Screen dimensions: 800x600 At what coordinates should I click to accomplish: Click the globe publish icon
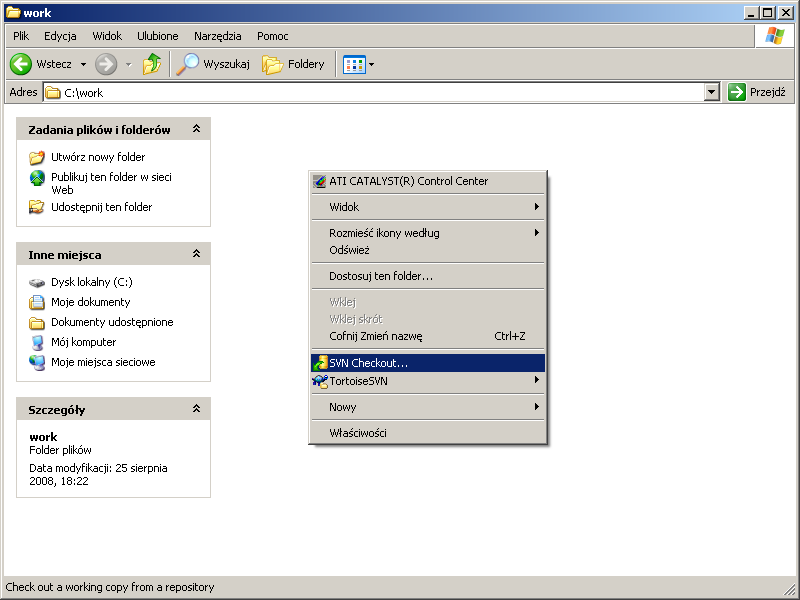37,178
